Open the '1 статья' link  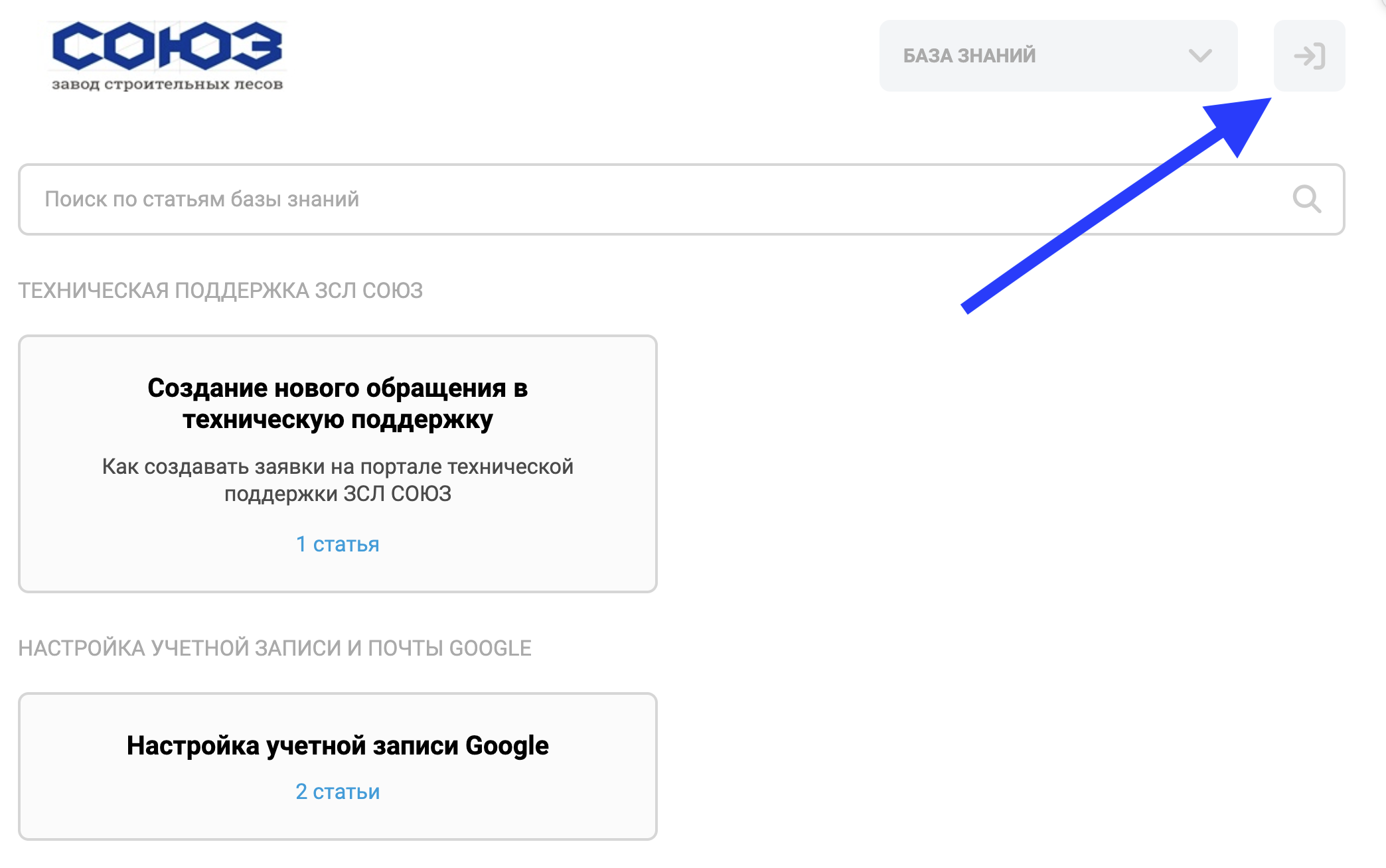(x=337, y=544)
